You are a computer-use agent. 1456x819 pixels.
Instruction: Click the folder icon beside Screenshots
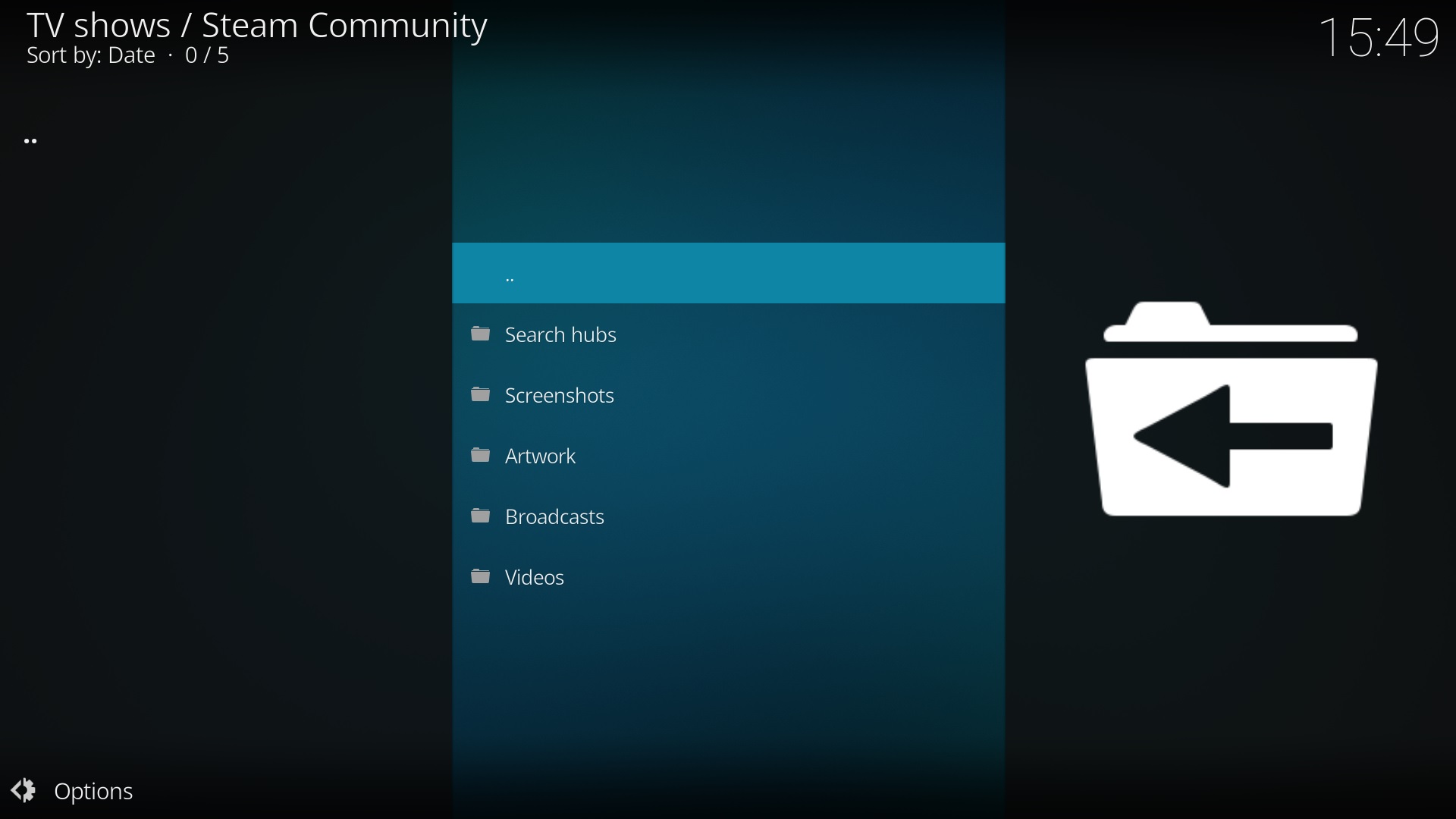tap(481, 394)
